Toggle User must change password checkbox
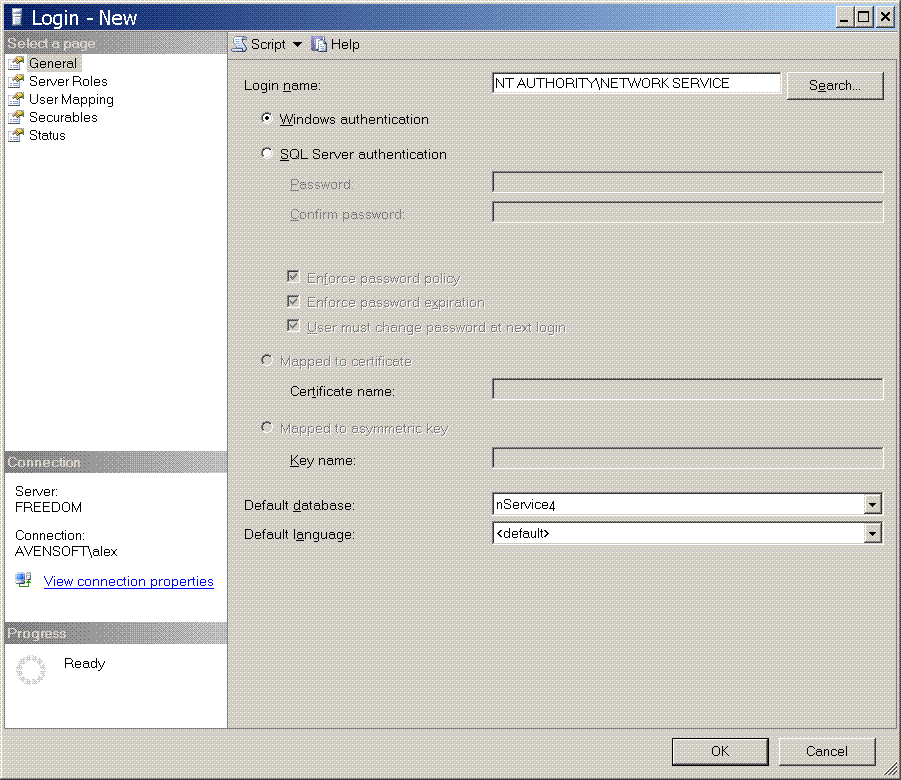 click(293, 326)
